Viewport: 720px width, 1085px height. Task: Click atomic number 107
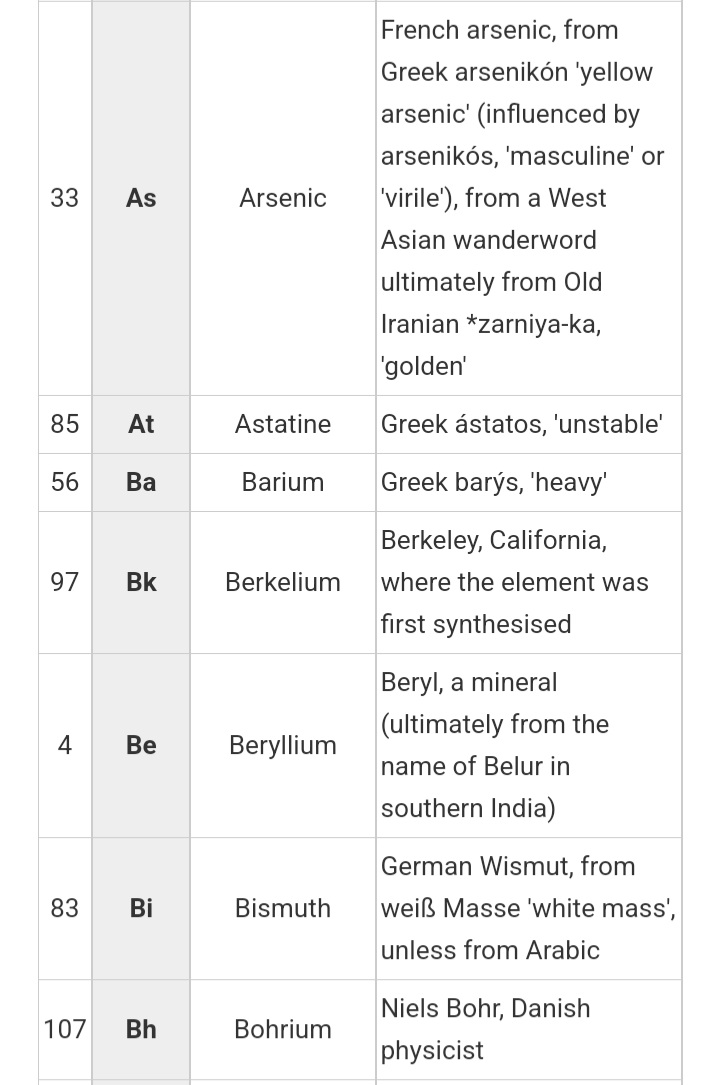point(64,1029)
